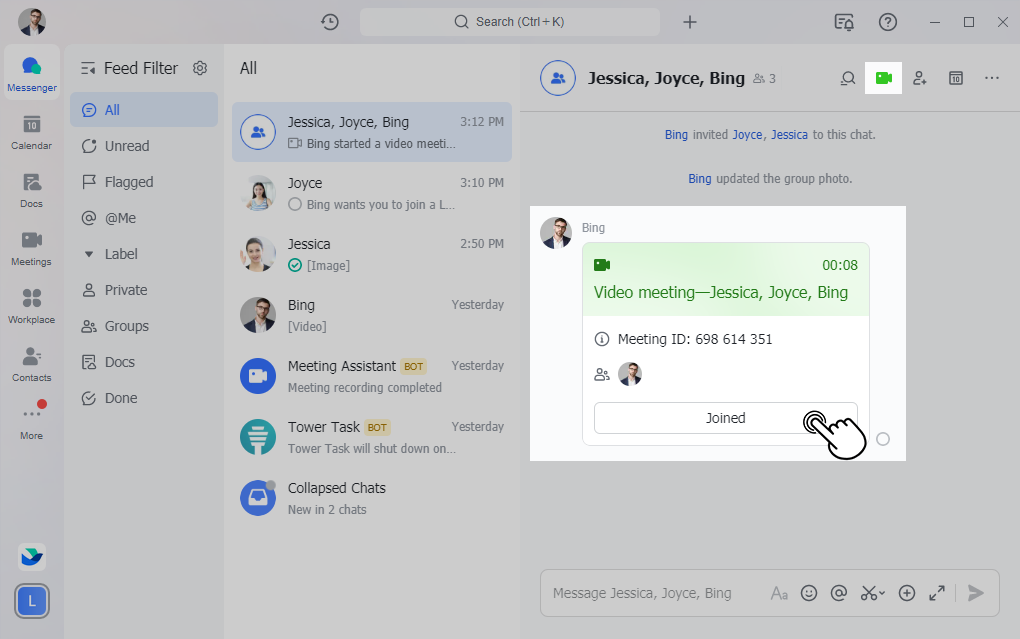Image resolution: width=1020 pixels, height=639 pixels.
Task: Open the history clock icon
Action: point(329,22)
